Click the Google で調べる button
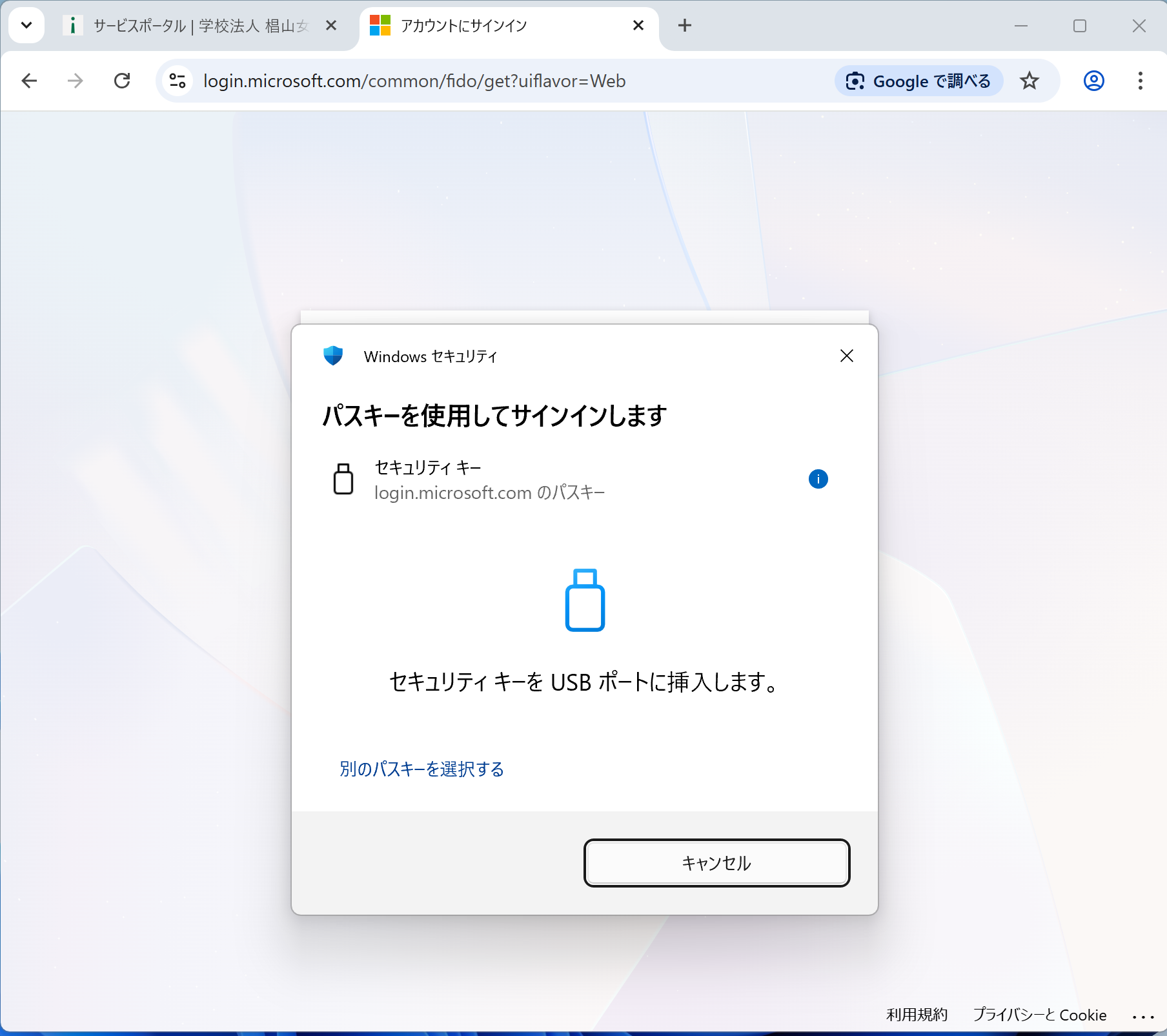The image size is (1167, 1036). [x=918, y=81]
